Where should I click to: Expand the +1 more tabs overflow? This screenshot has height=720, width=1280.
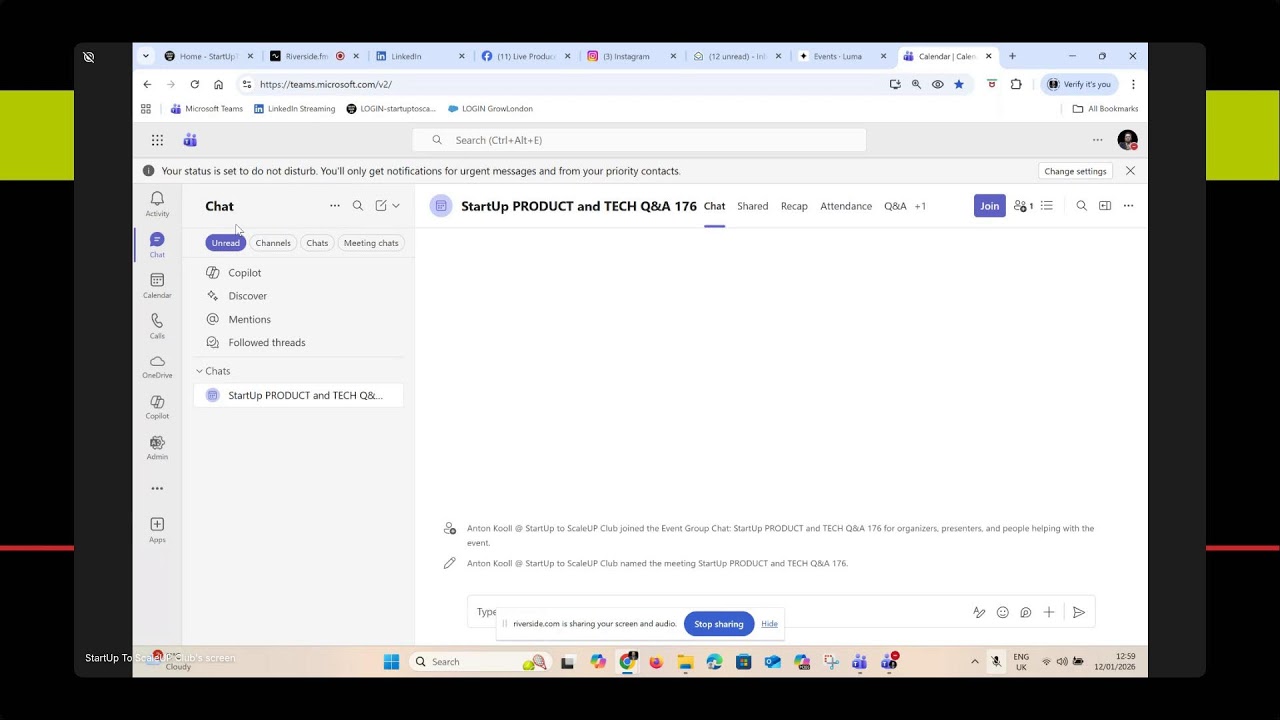coord(920,206)
